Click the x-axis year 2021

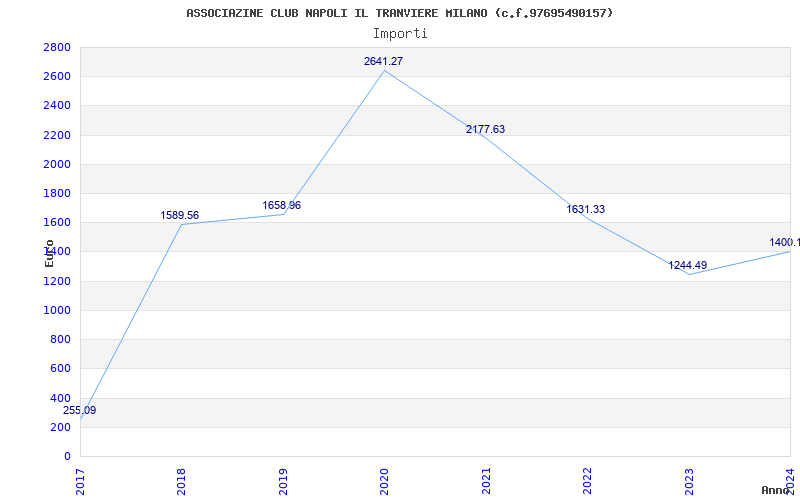point(486,481)
